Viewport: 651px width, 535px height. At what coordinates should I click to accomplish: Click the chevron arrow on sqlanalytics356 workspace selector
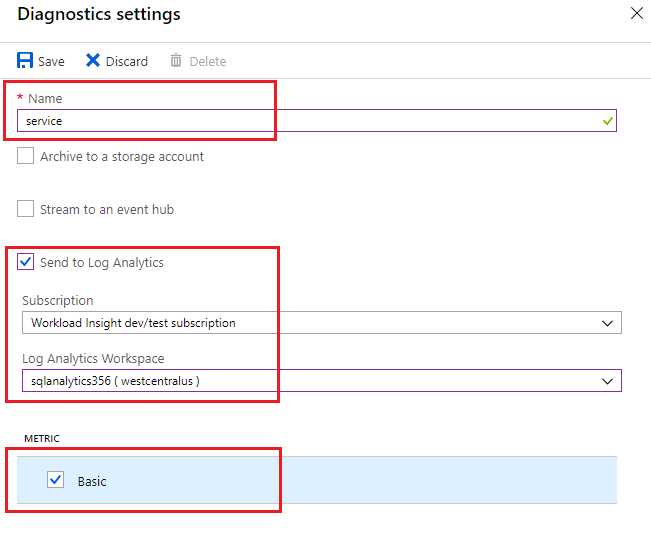607,380
